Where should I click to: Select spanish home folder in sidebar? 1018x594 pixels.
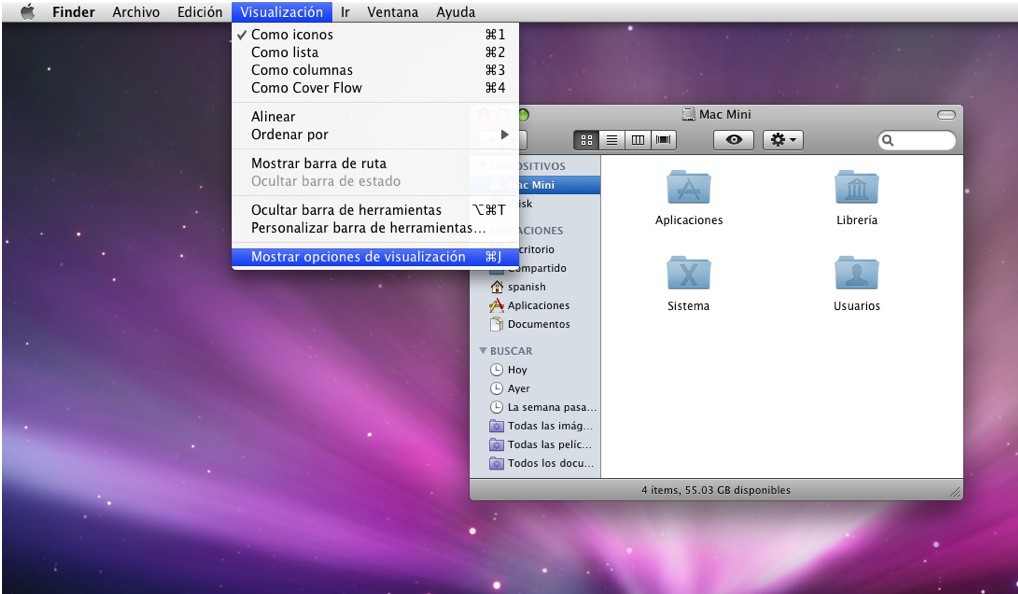536,287
